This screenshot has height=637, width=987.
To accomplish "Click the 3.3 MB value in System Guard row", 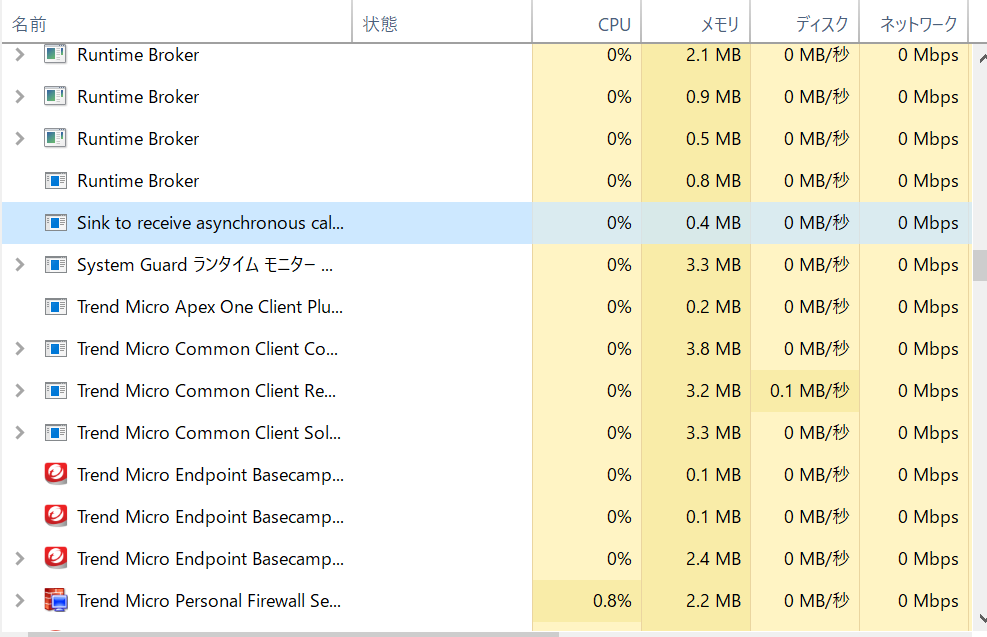I will point(713,264).
